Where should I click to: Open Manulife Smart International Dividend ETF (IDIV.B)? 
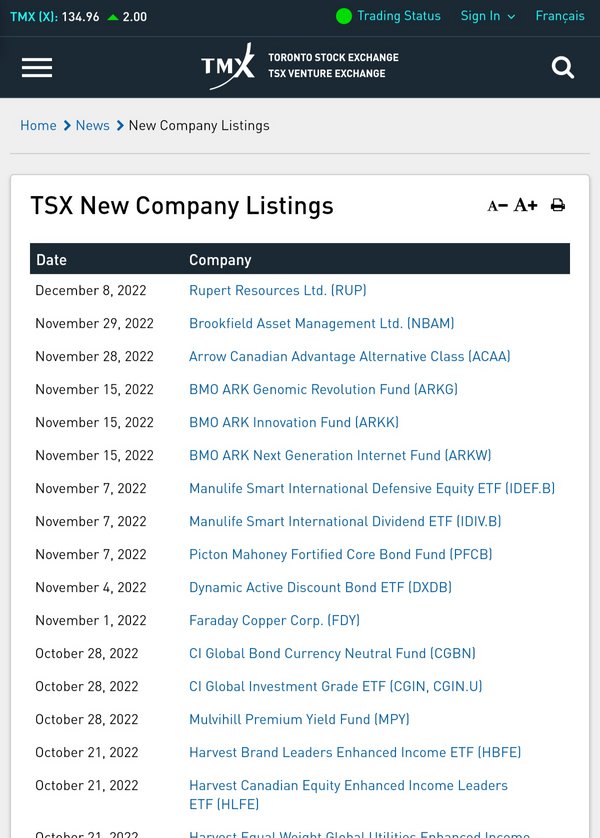[345, 522]
